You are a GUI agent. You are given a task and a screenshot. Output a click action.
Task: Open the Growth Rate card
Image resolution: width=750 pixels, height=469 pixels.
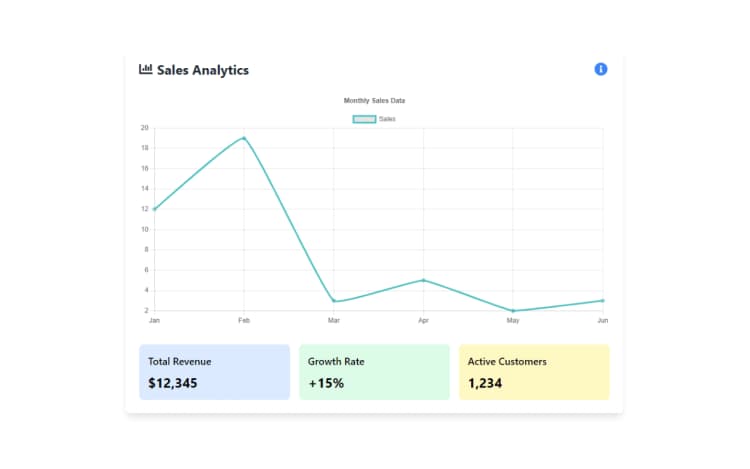(374, 372)
